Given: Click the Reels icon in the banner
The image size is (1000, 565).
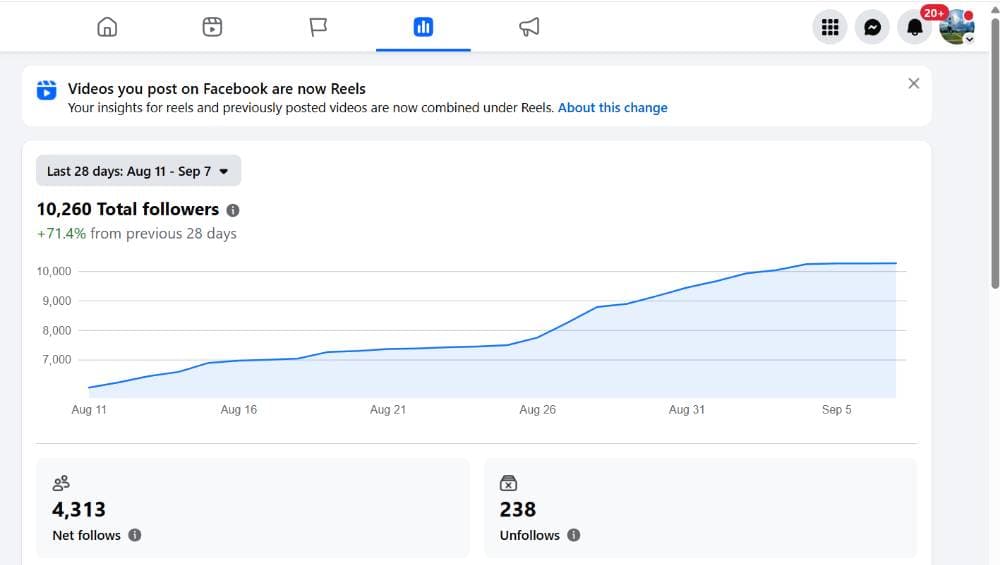Looking at the screenshot, I should (x=47, y=90).
